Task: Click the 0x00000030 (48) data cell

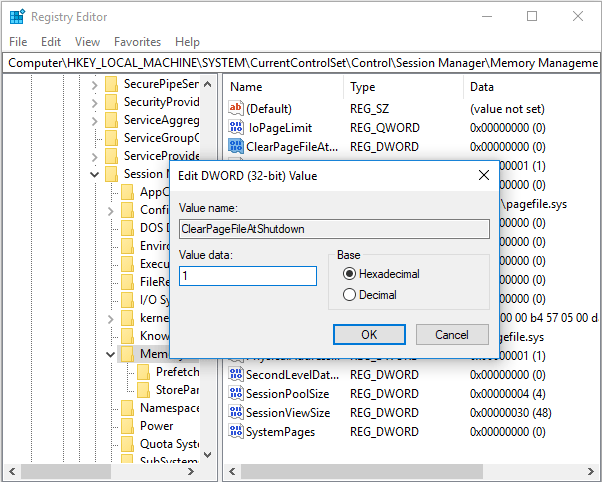Action: (x=511, y=413)
